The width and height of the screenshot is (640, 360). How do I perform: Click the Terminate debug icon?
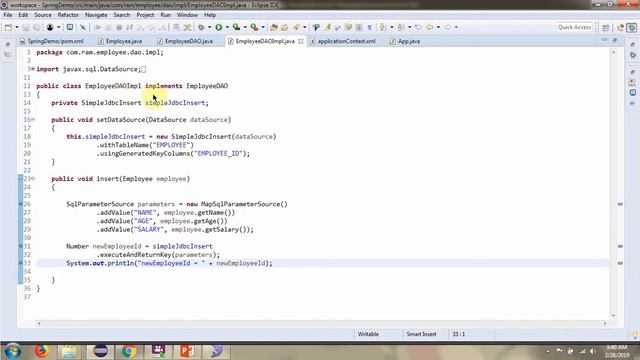tap(119, 27)
